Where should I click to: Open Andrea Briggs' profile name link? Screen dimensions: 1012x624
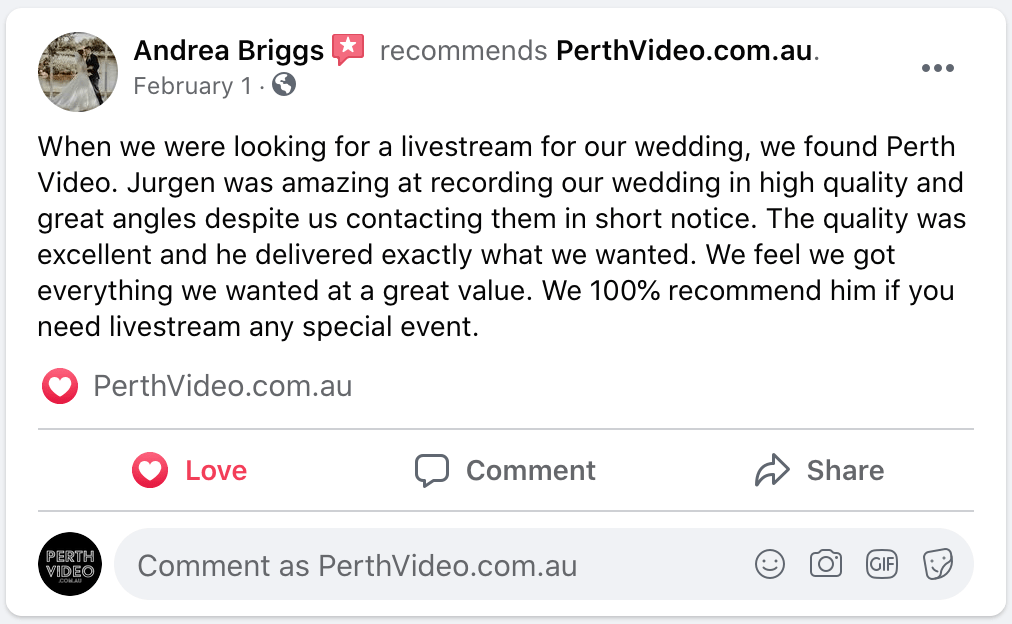(228, 50)
